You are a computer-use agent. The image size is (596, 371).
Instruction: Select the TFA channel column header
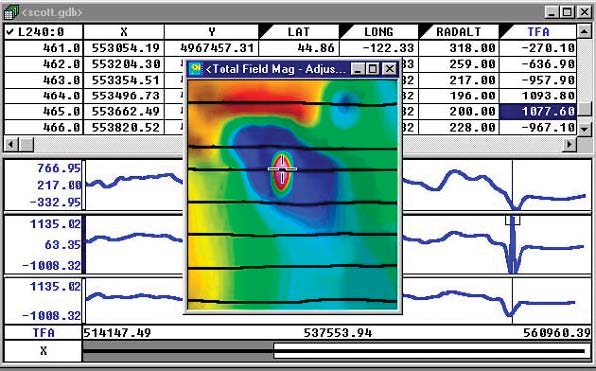(538, 32)
